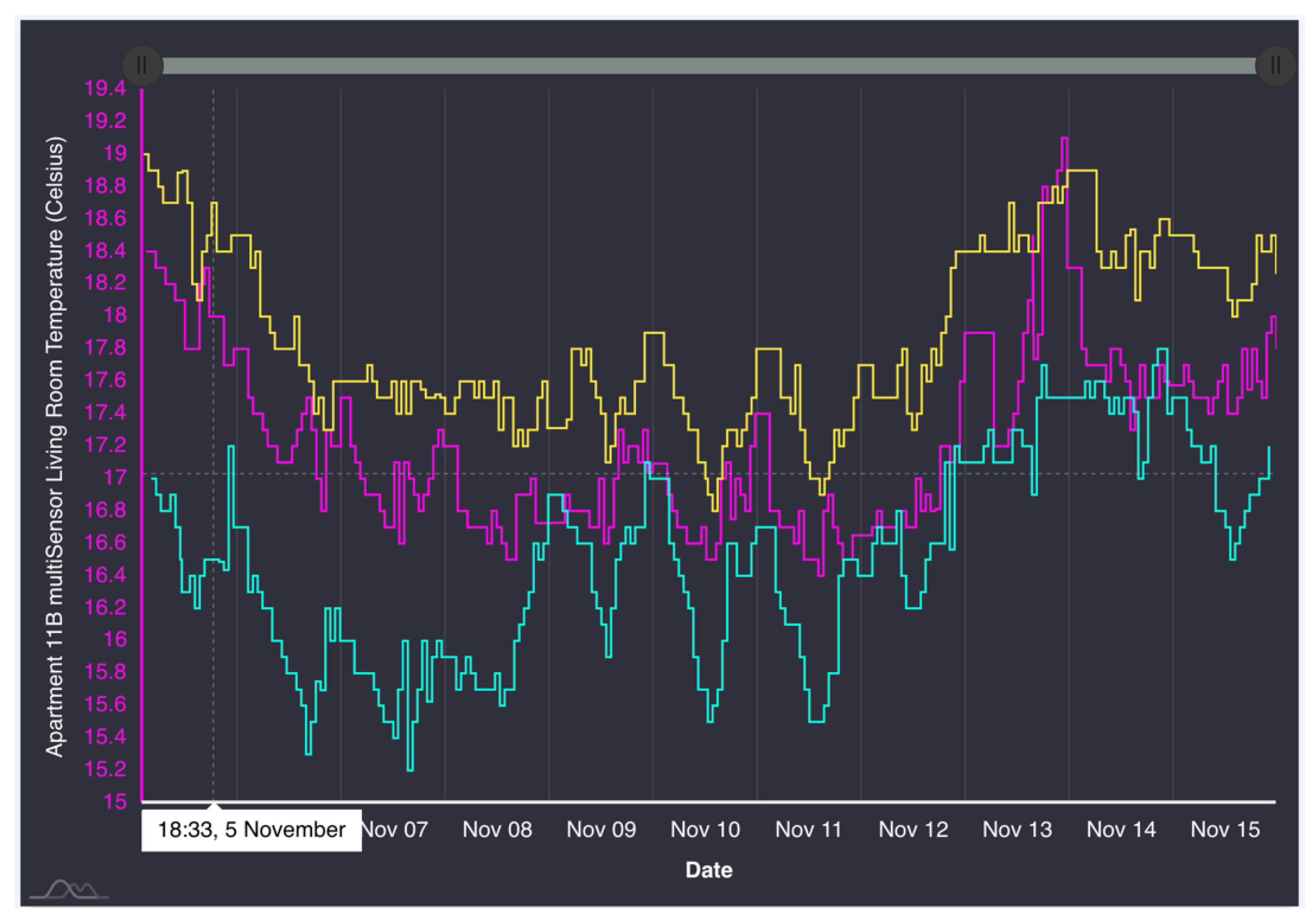Click the "15.2" y-axis value
1316x924 pixels.
[x=106, y=769]
